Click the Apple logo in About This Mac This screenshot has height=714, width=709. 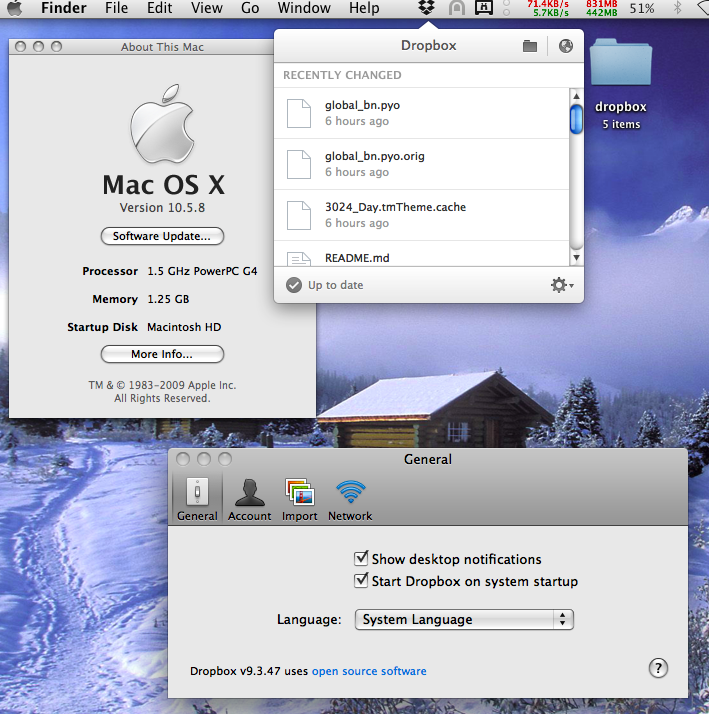click(162, 123)
